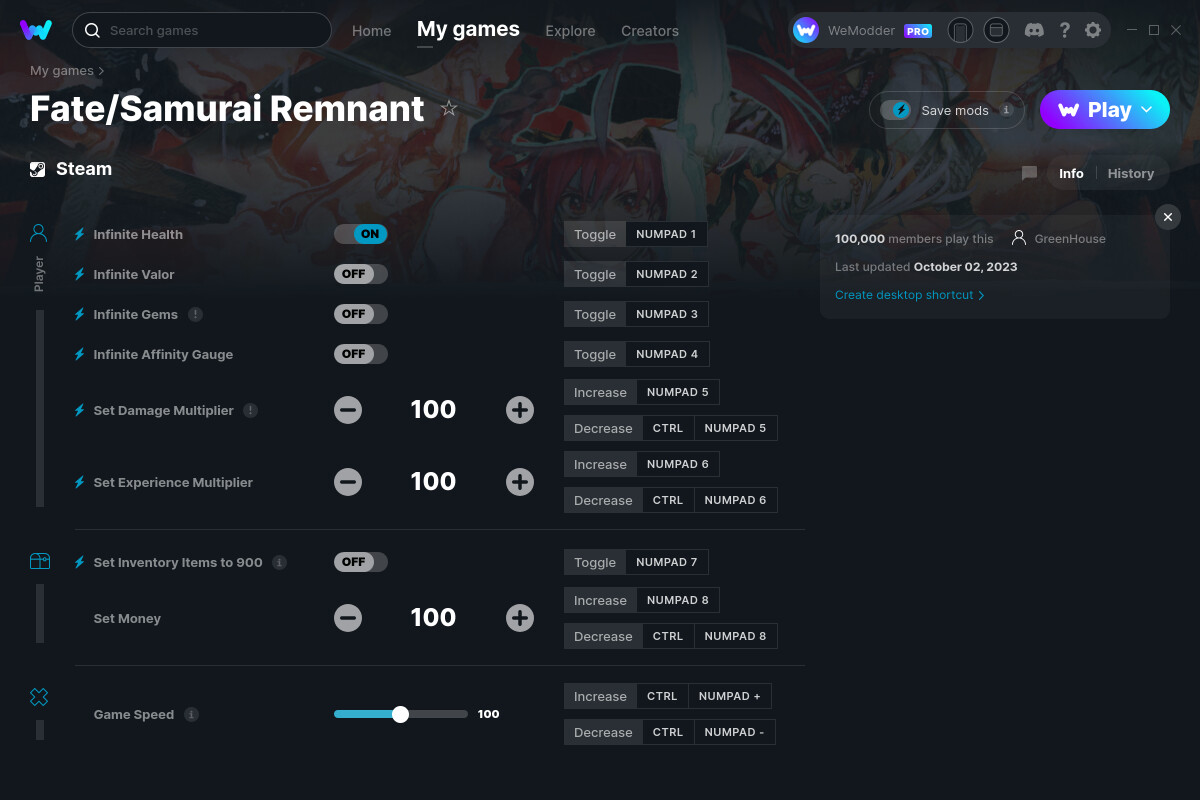Viewport: 1200px width, 800px height.
Task: Click the Infinite Health mod label
Action: 138,234
